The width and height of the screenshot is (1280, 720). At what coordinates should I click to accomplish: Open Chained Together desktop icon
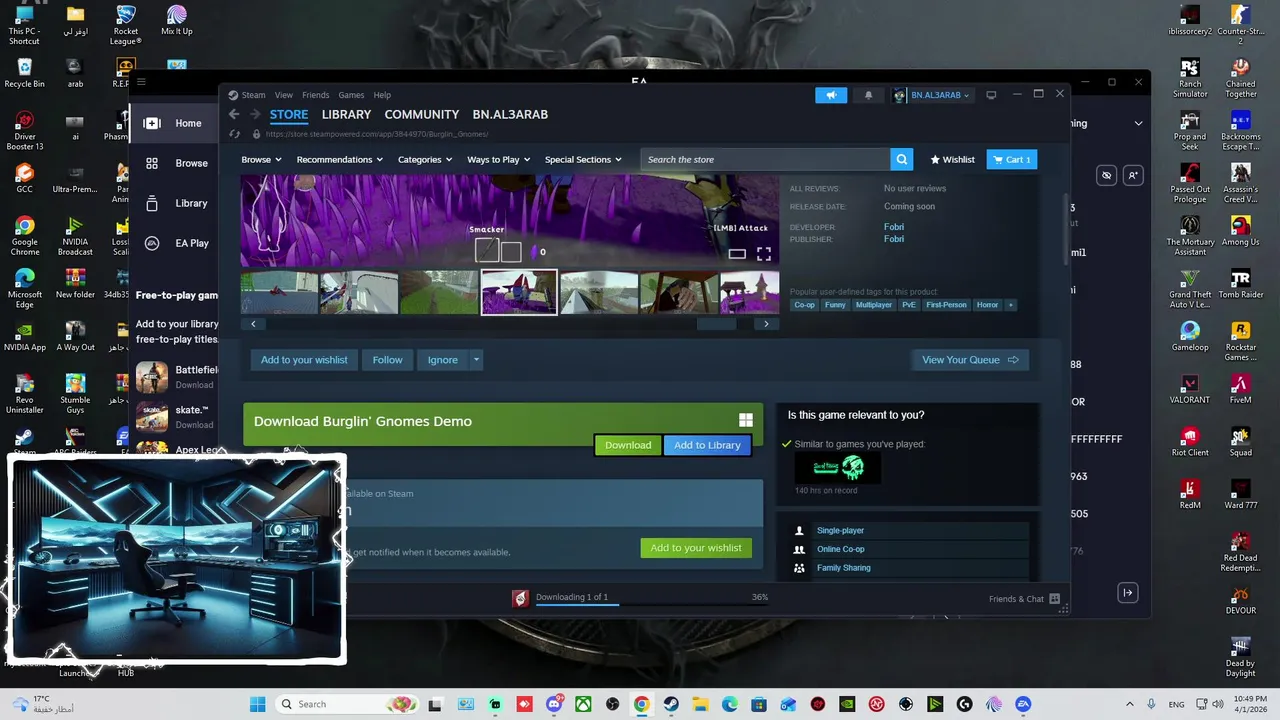point(1240,78)
